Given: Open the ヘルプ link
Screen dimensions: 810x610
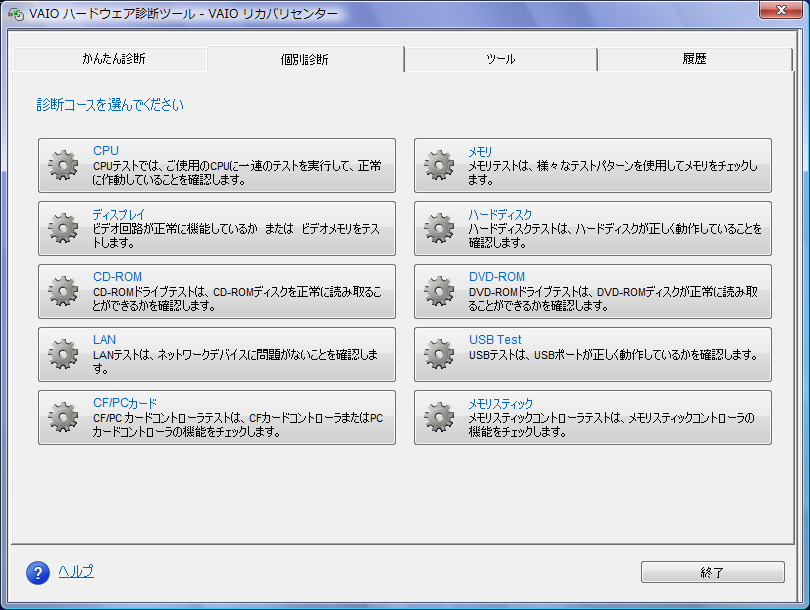Looking at the screenshot, I should tap(76, 571).
